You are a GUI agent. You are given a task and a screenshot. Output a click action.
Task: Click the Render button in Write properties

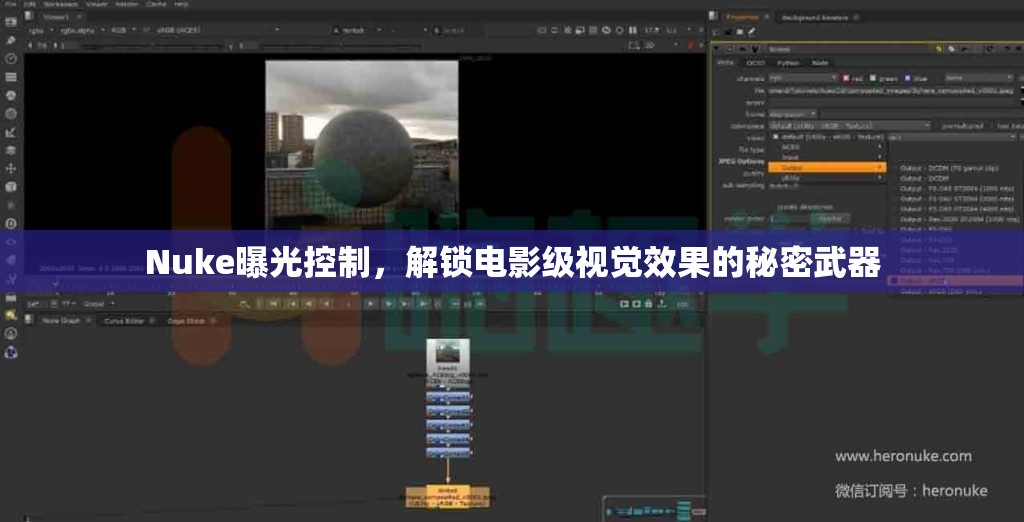pyautogui.click(x=831, y=219)
